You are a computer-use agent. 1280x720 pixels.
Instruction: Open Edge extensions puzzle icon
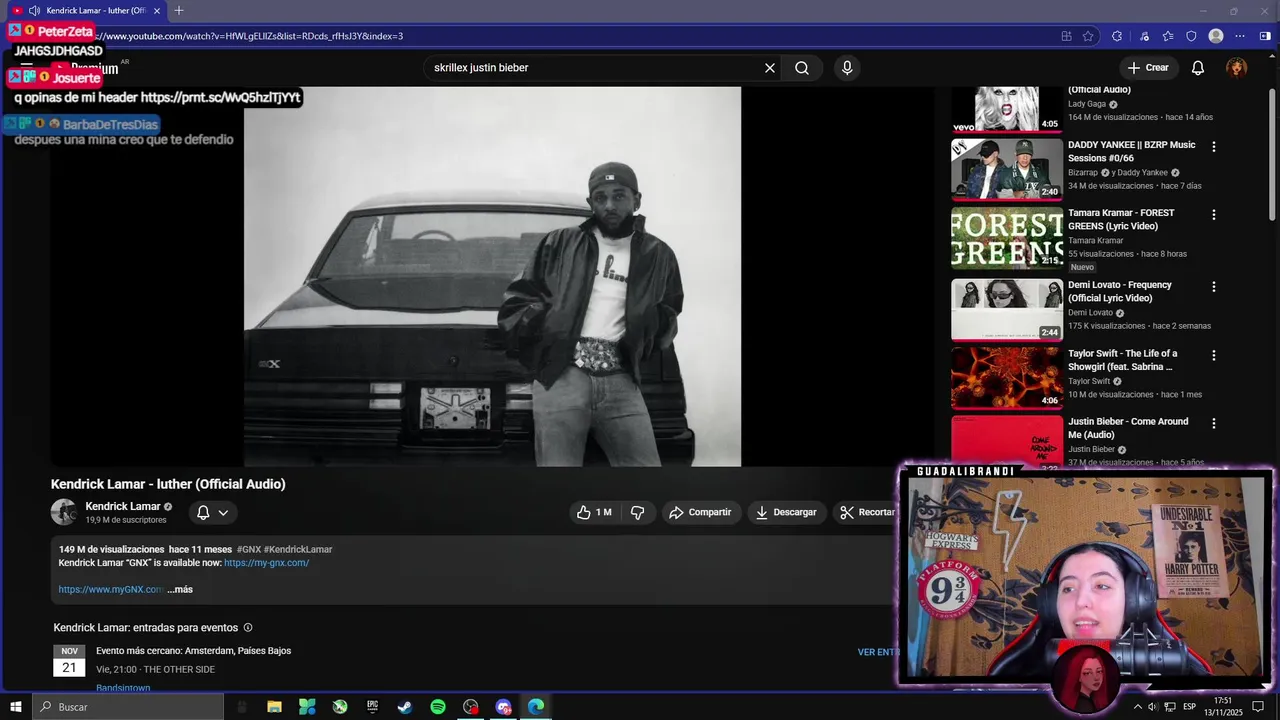pyautogui.click(x=1117, y=36)
